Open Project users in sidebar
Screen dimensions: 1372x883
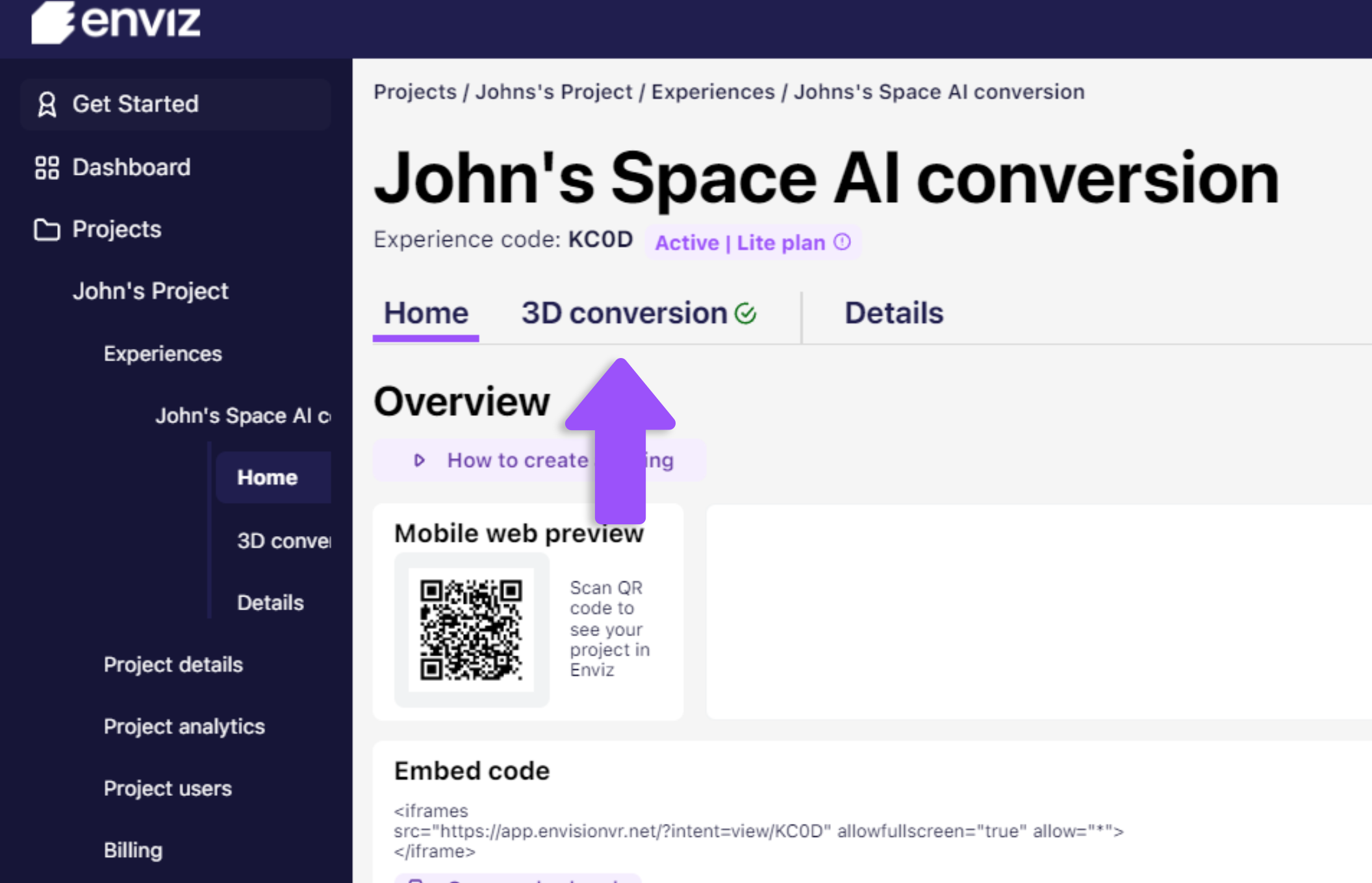point(168,788)
